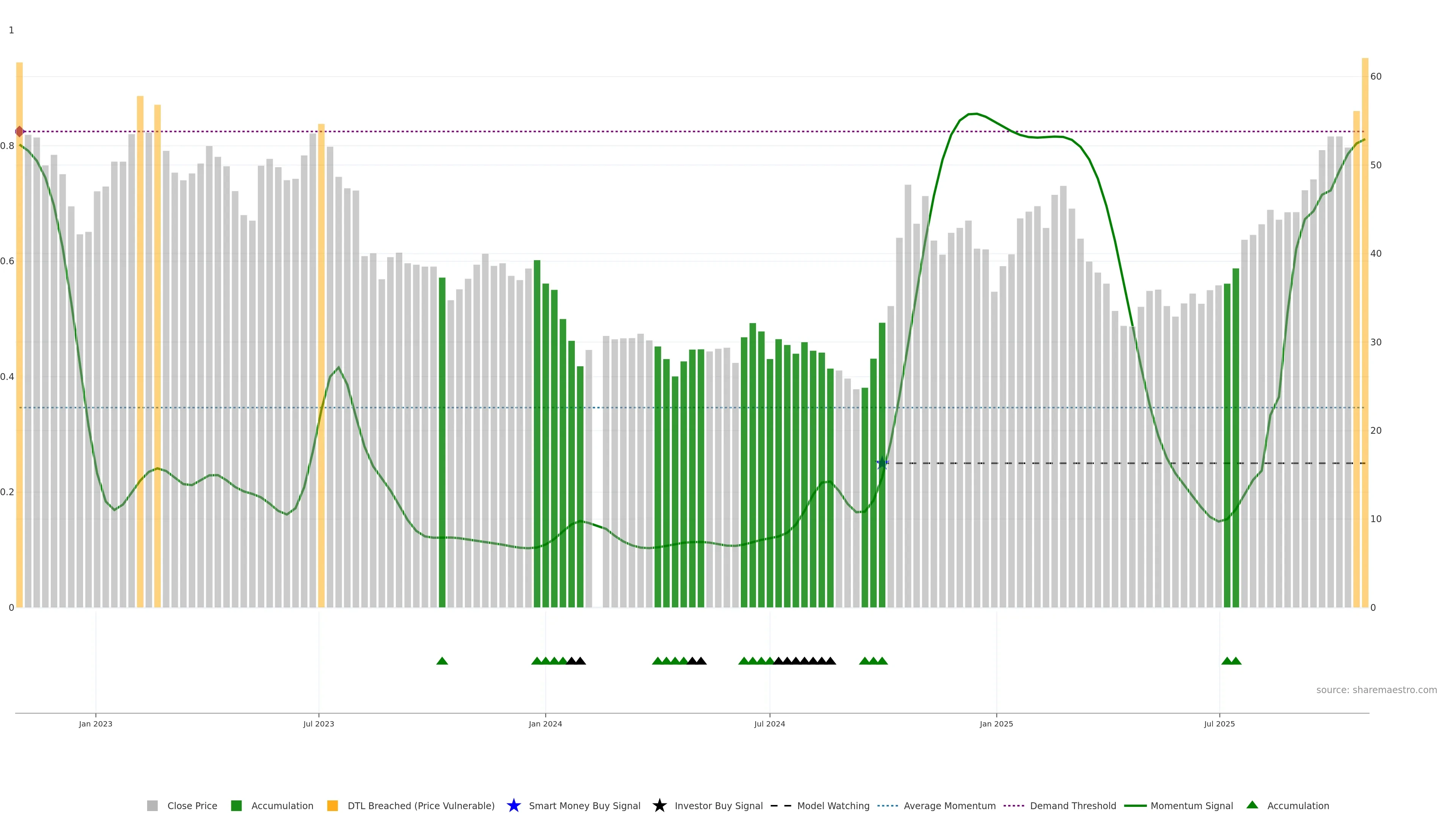Viewport: 1456px width, 819px height.
Task: Click the lone green accumulation triangle before Jan 2024
Action: pyautogui.click(x=442, y=661)
